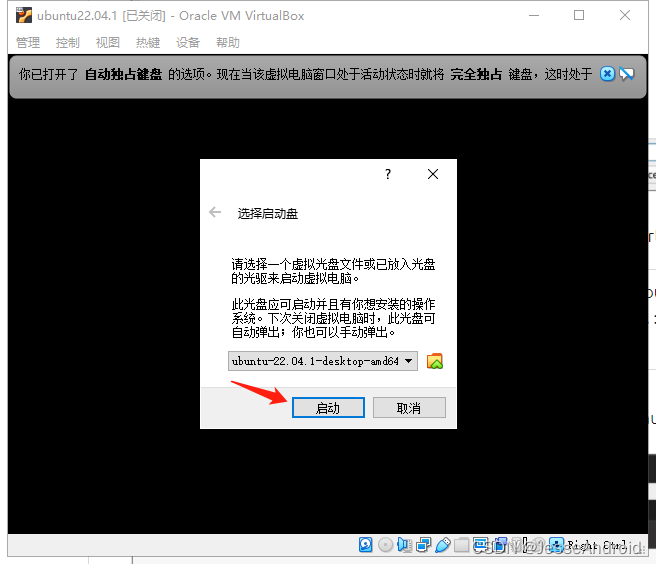Open the 设备 menu
This screenshot has height=564, width=656.
(x=188, y=42)
